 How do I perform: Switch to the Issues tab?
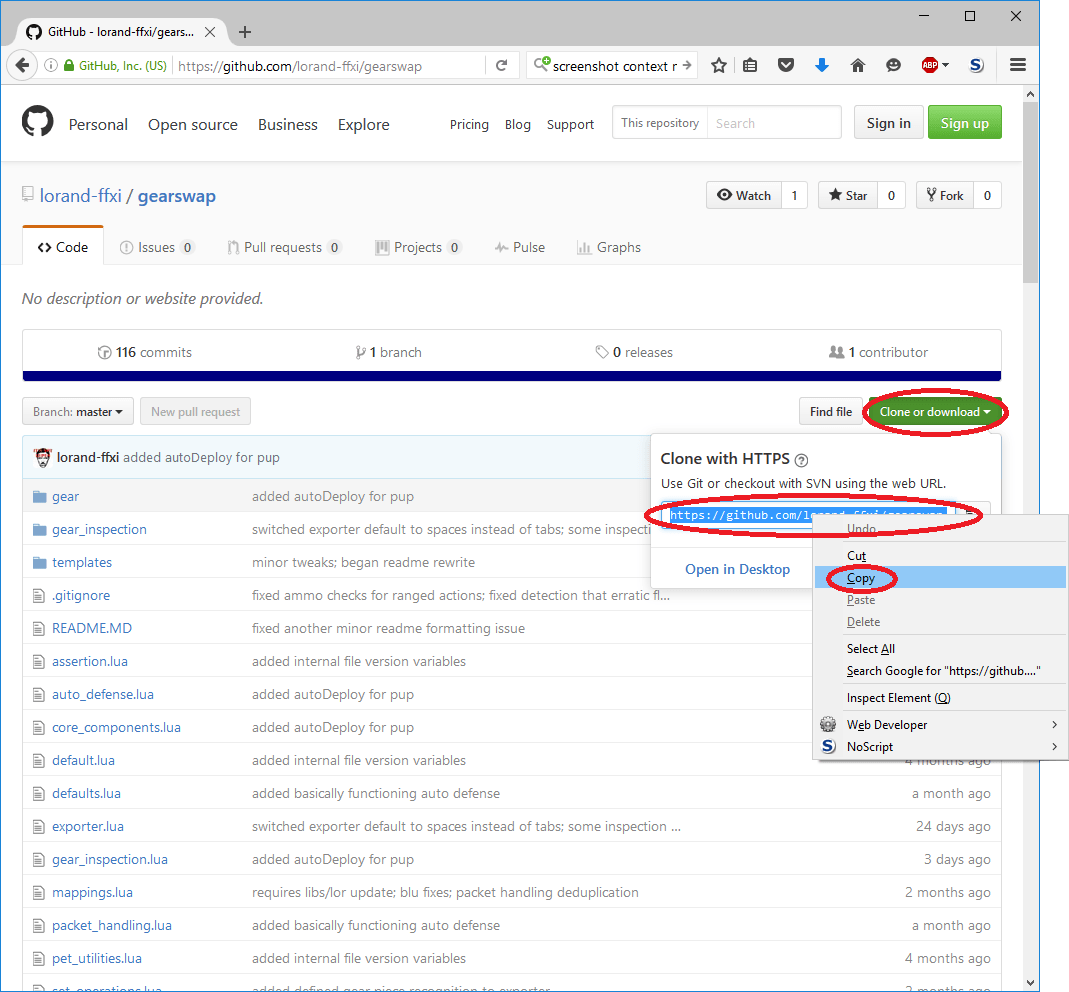click(156, 247)
